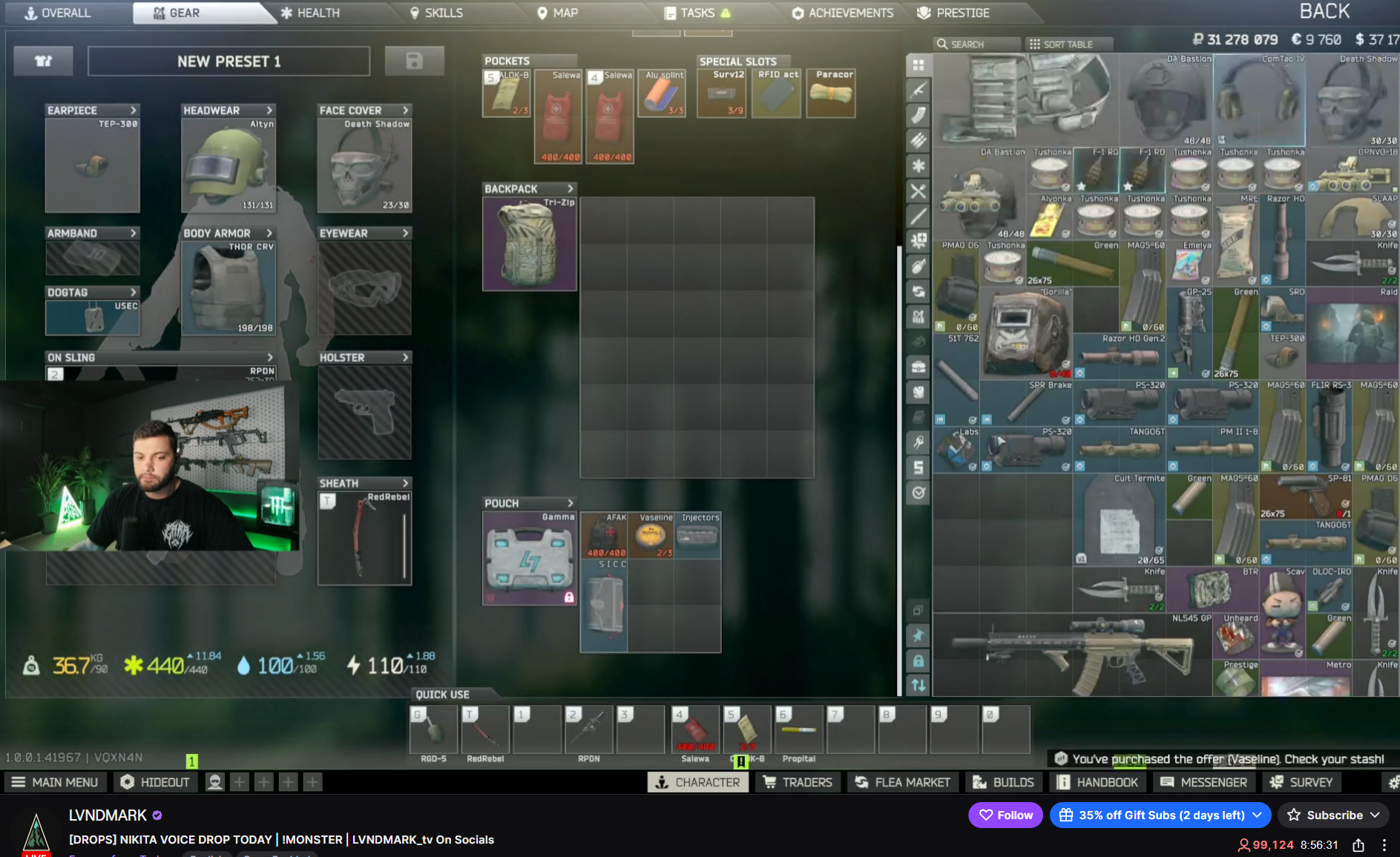Filter stash by the circular arrows icon
Image resolution: width=1400 pixels, height=857 pixels.
918,292
